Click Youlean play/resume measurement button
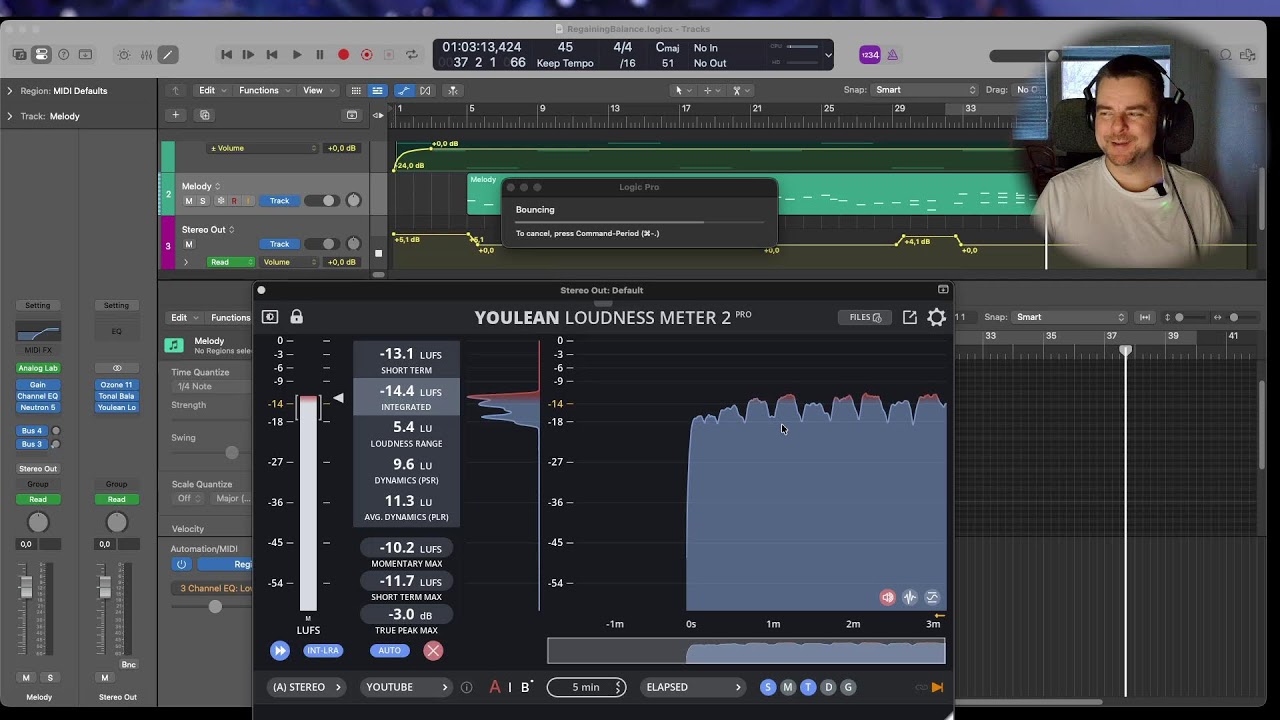 point(280,650)
